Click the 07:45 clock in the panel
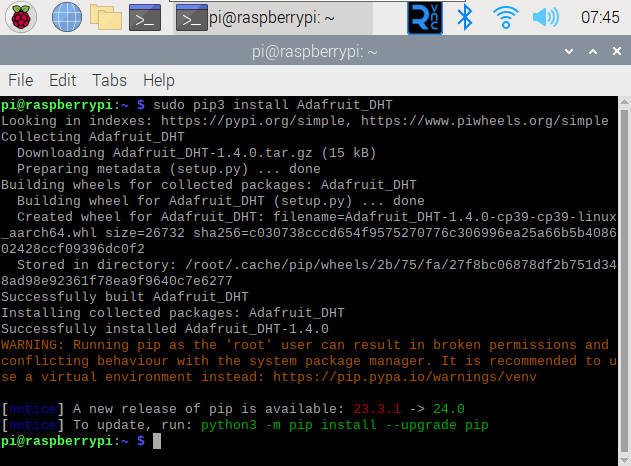631x466 pixels. tap(600, 17)
